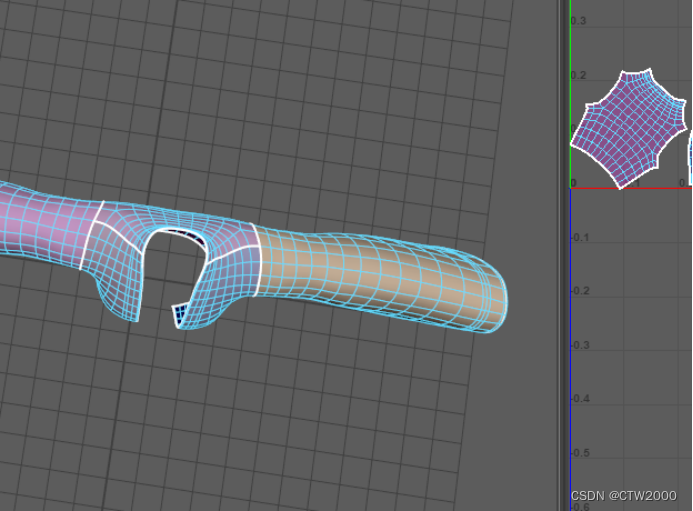The image size is (693, 511).
Task: Select the white seam edge beside upper arm
Action: tap(92, 236)
